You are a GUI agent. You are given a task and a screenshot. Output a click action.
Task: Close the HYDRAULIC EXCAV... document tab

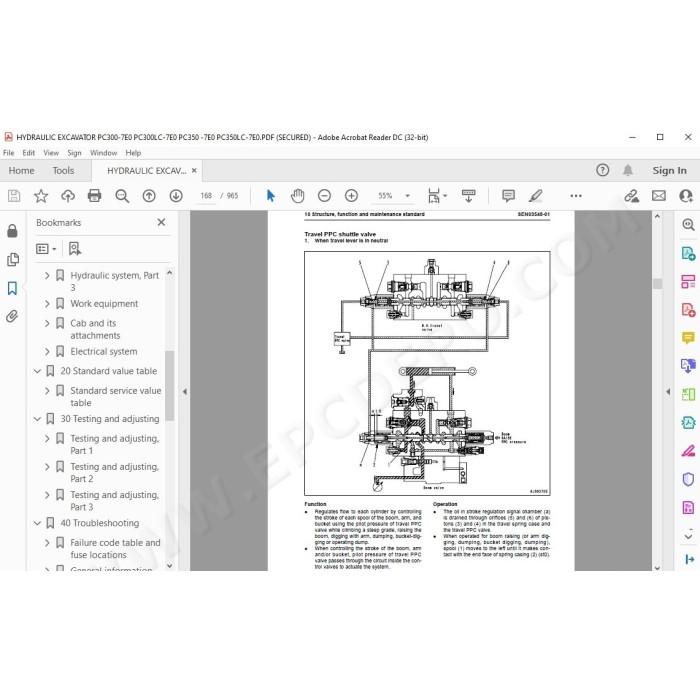(194, 170)
